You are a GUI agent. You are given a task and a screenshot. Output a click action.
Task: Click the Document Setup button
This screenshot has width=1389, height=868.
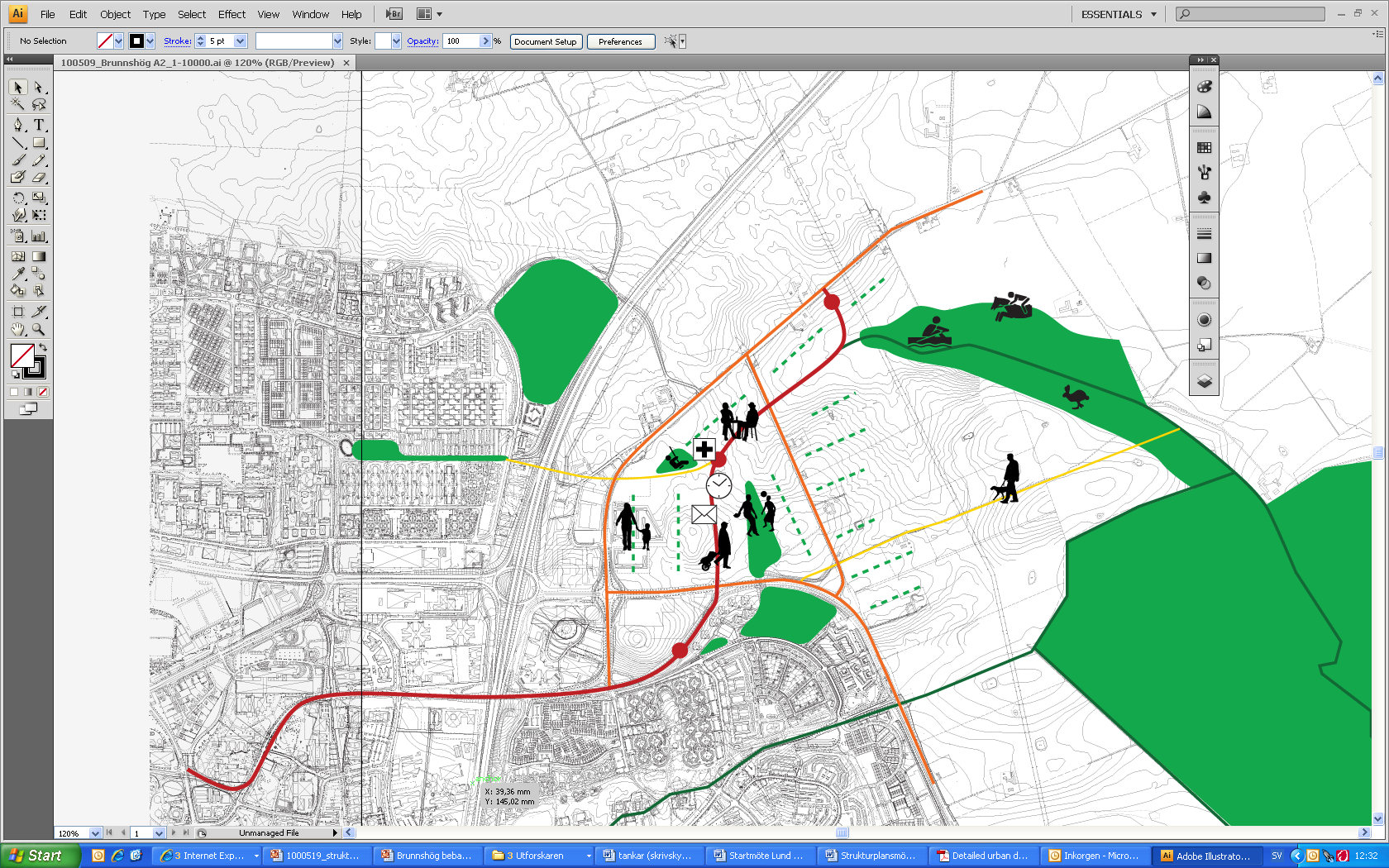[x=546, y=41]
